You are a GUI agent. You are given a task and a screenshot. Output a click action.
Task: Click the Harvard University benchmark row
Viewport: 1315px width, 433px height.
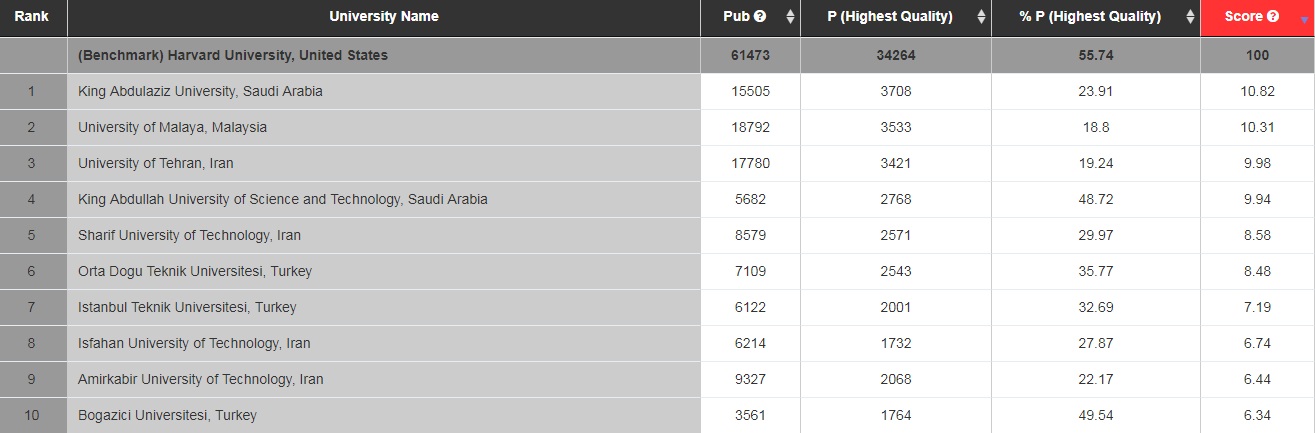(657, 55)
